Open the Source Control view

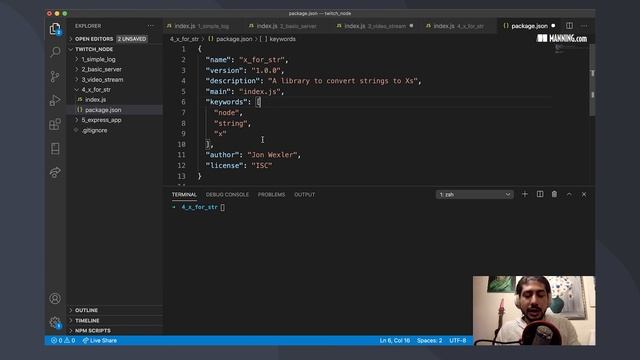pyautogui.click(x=55, y=76)
